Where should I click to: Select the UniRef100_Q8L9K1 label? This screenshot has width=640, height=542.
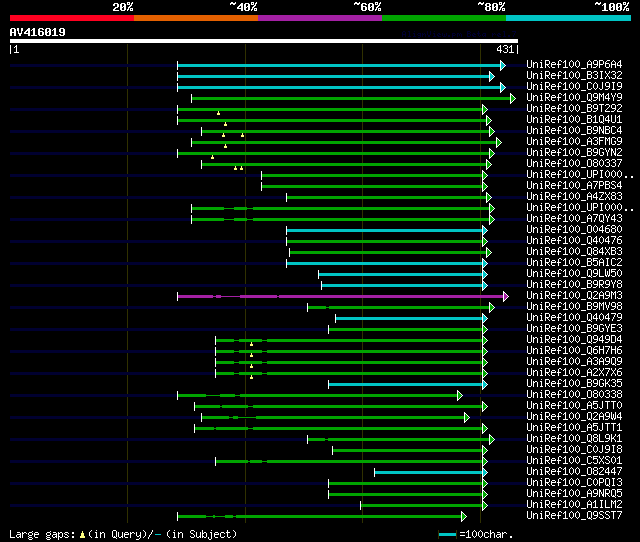point(574,439)
